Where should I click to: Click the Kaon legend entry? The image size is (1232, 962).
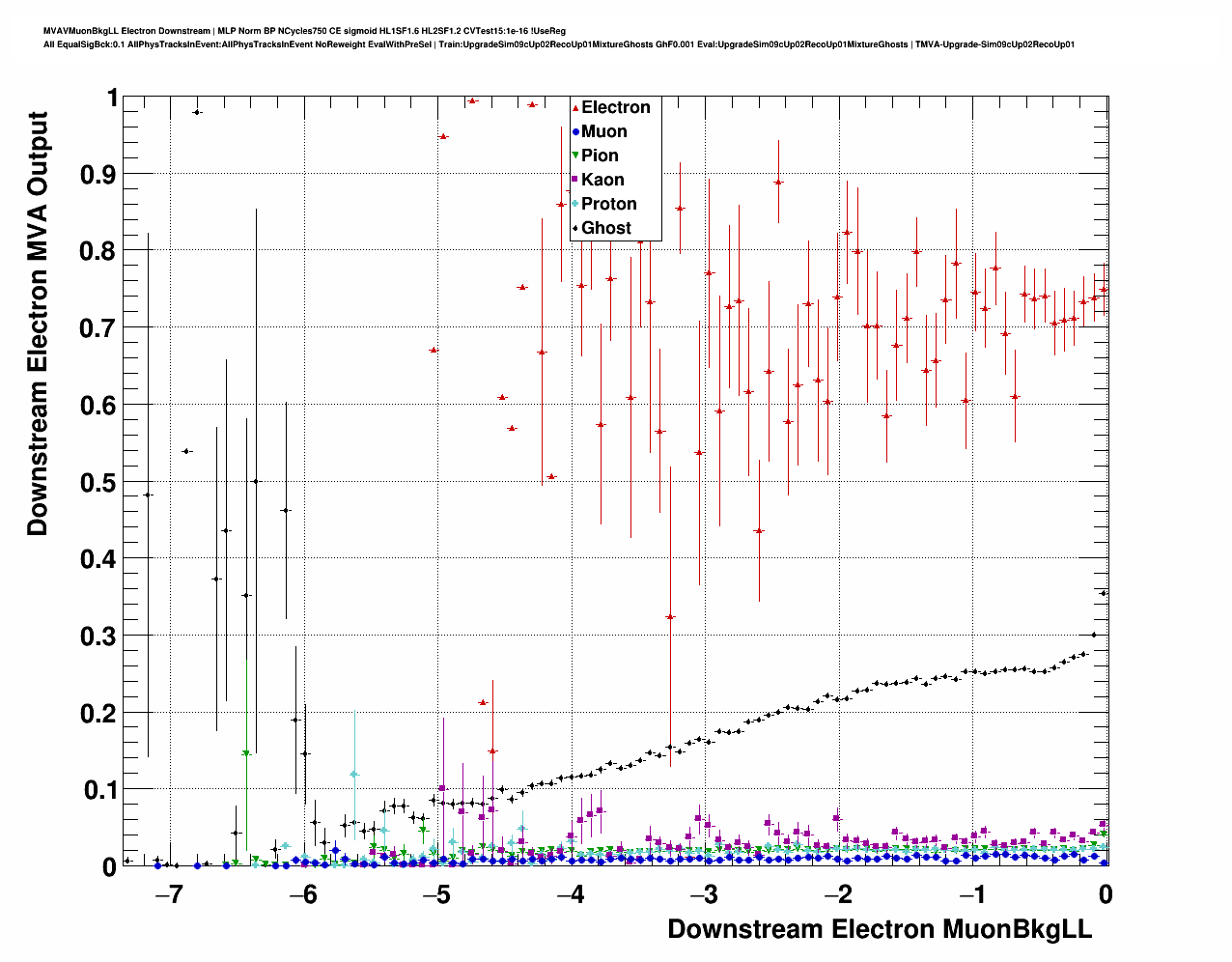tap(602, 180)
